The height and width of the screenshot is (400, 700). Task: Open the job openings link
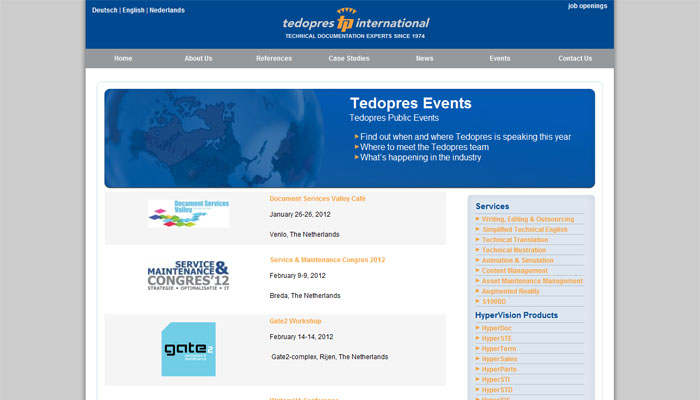click(587, 6)
